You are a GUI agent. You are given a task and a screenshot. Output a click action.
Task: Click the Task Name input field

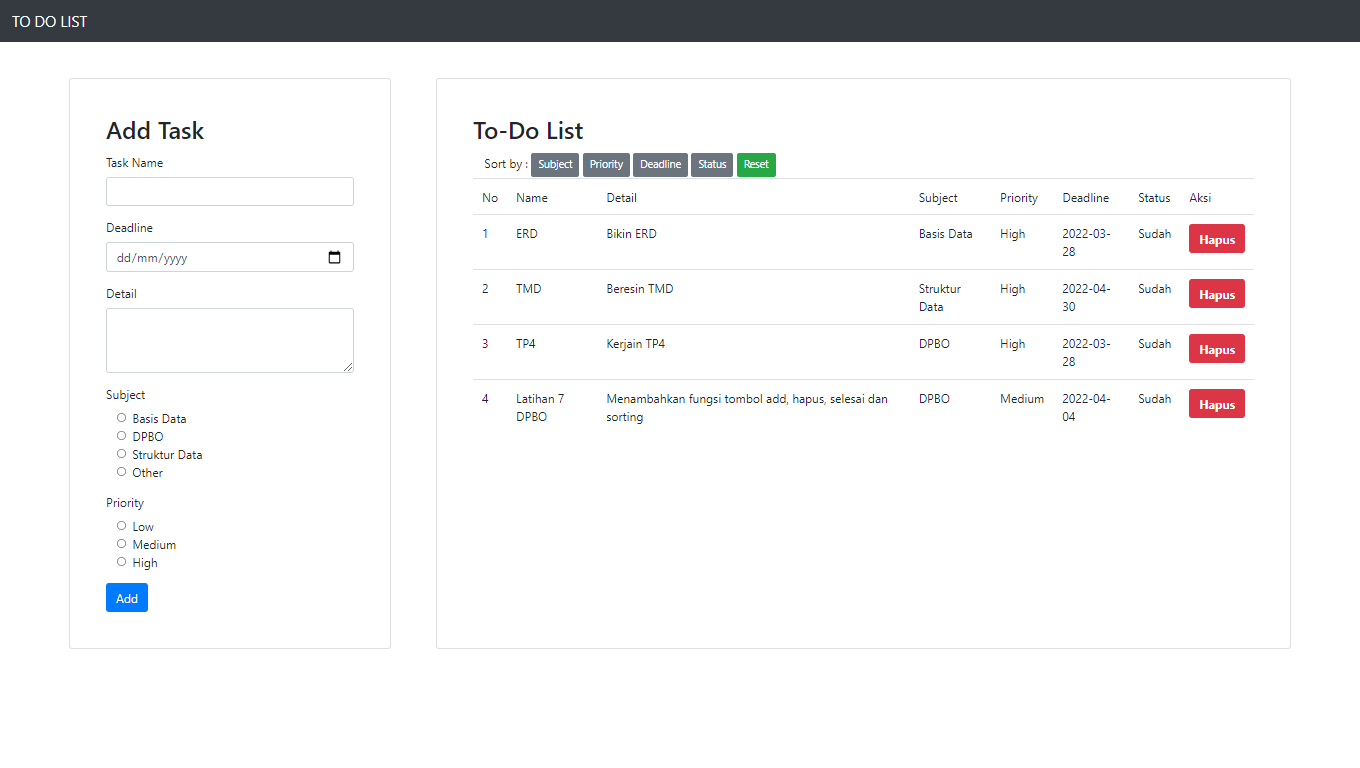229,191
